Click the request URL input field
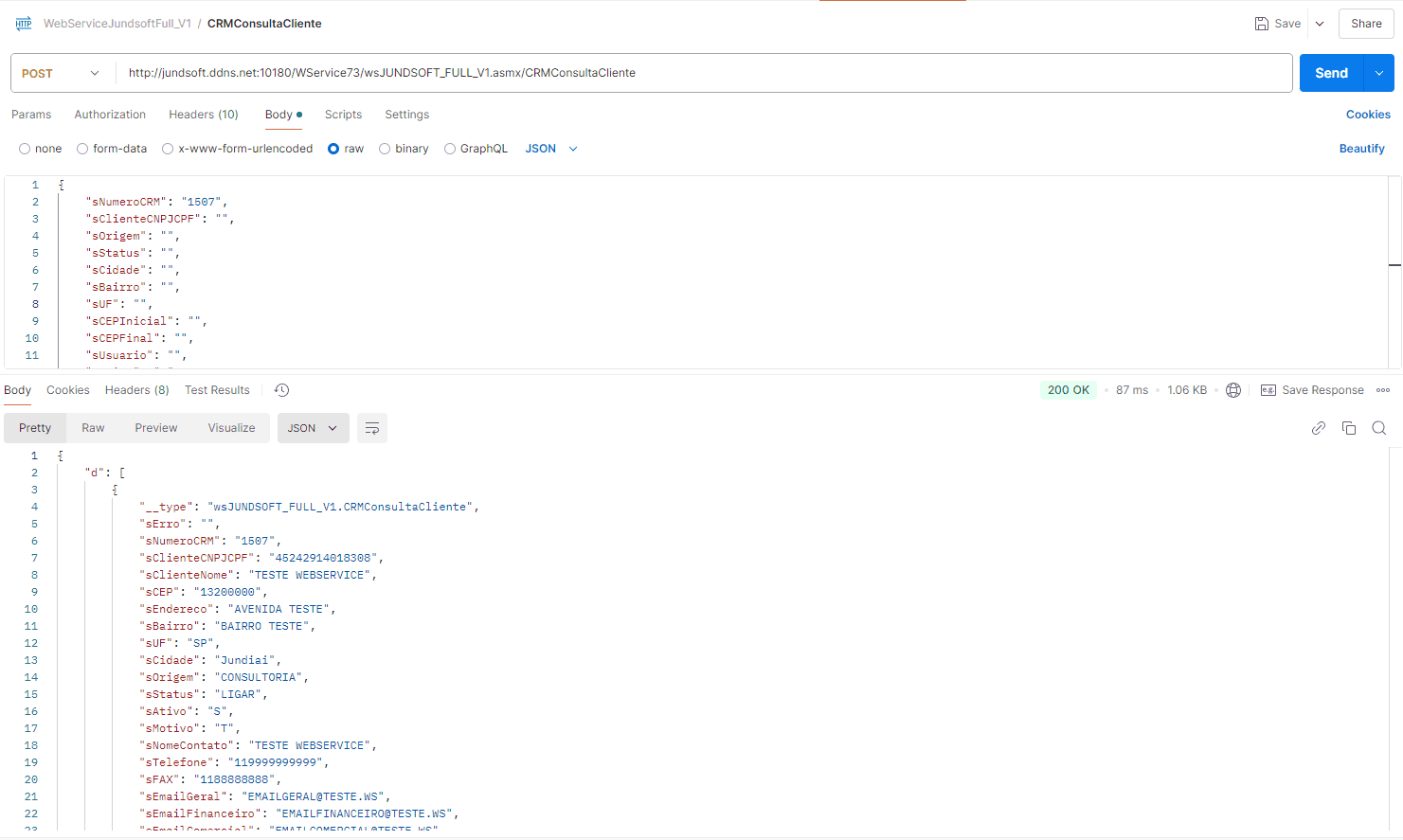Screen dimensions: 1403x840 701,73
